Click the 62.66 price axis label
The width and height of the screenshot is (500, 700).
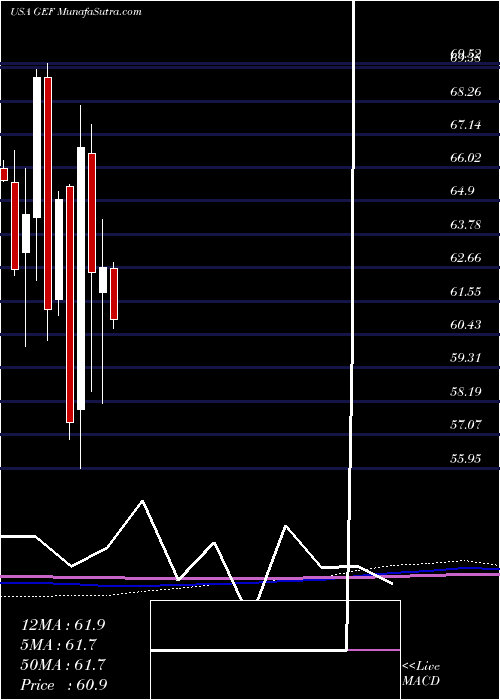(x=466, y=258)
